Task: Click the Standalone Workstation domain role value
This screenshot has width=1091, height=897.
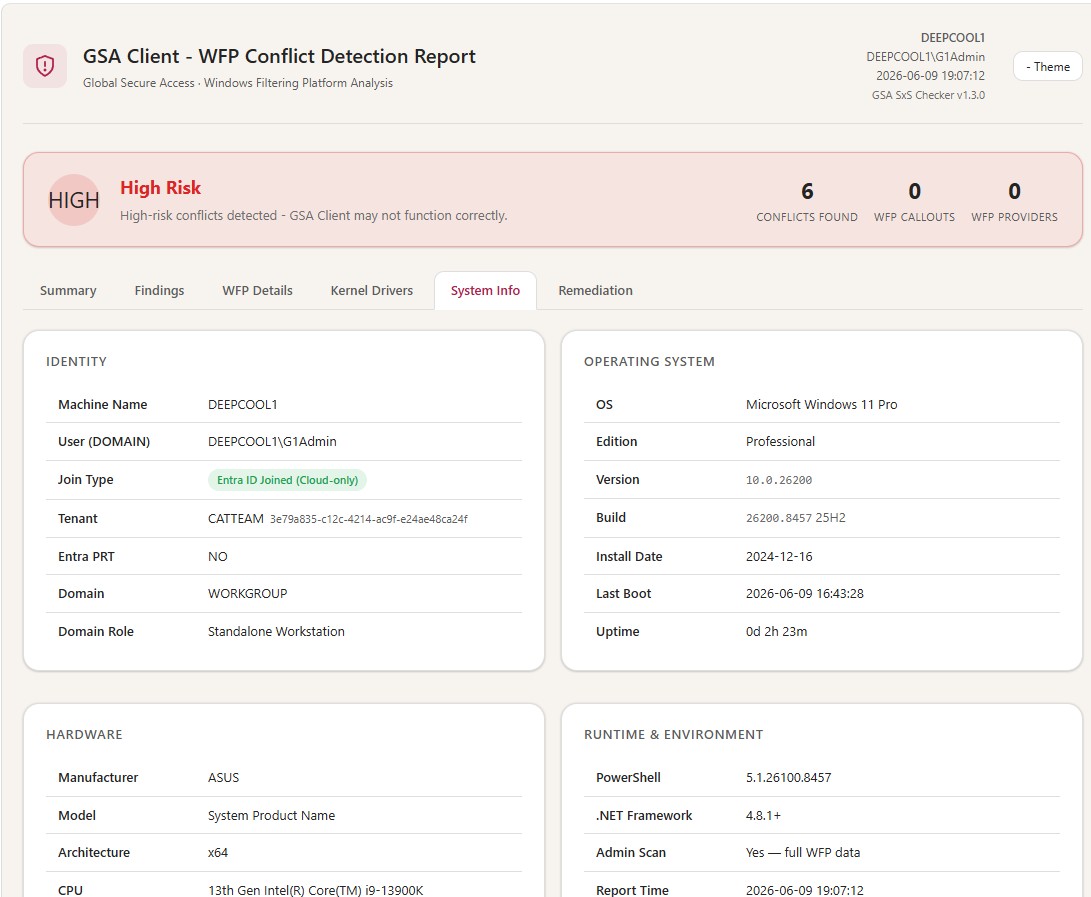Action: click(276, 631)
